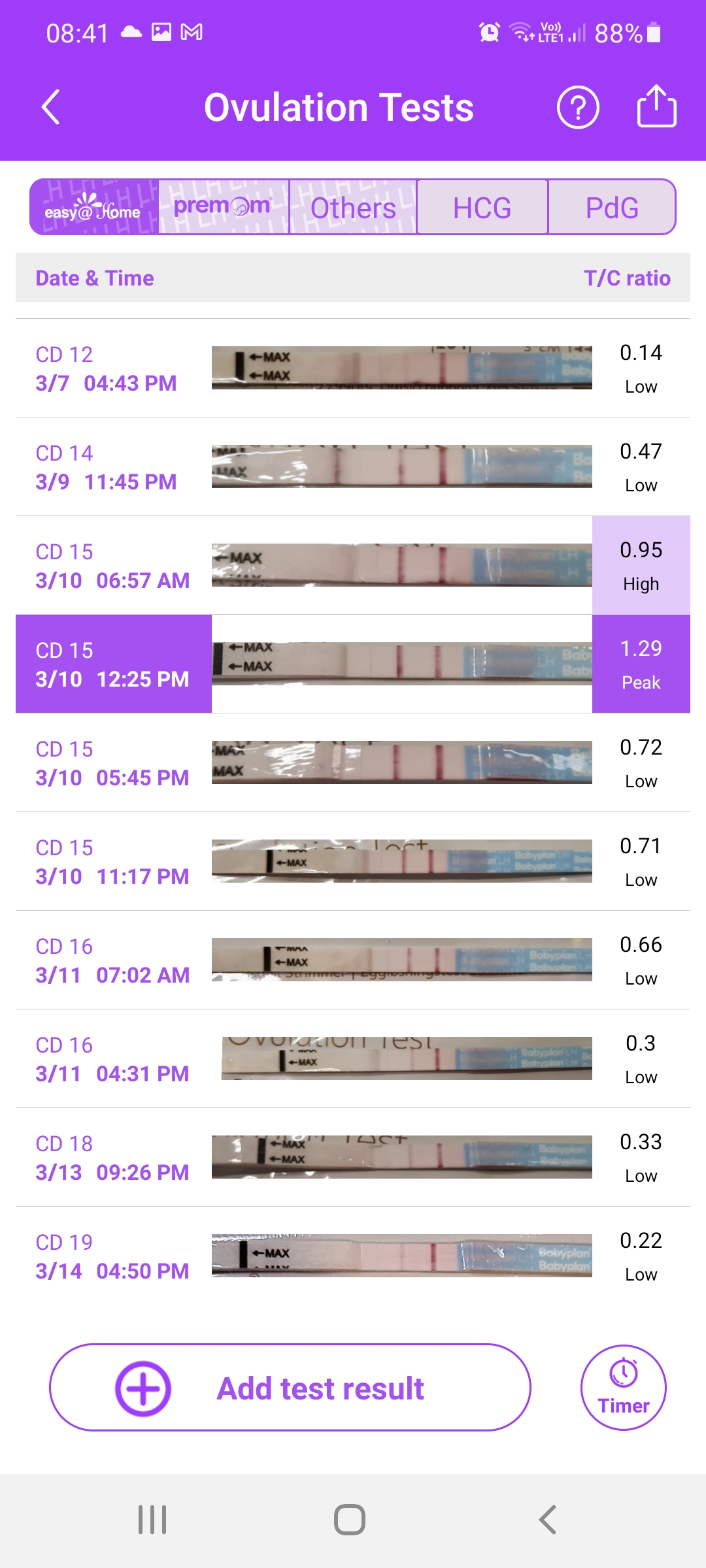Tap the 0.95 High ratio cell

pos(641,565)
